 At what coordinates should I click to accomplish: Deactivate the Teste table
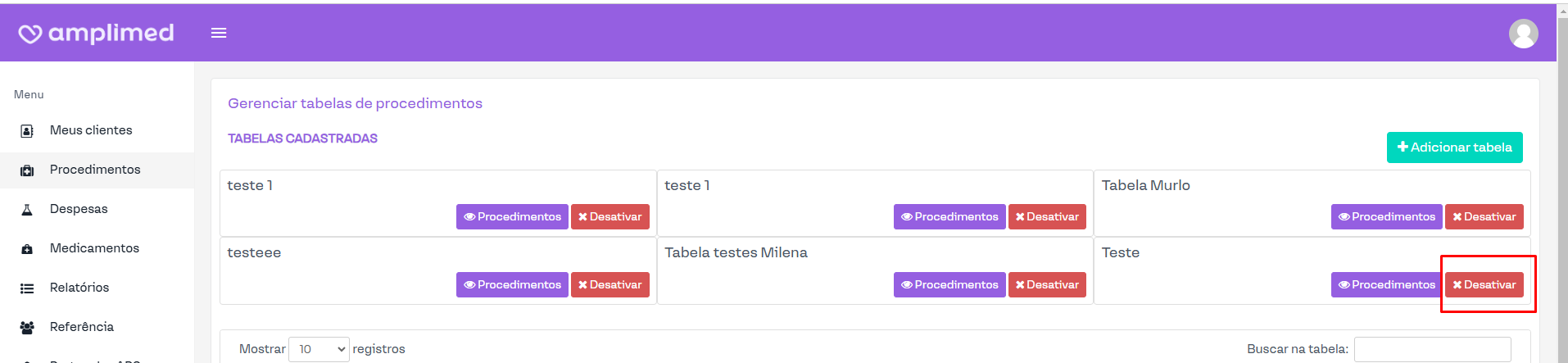(x=1484, y=285)
